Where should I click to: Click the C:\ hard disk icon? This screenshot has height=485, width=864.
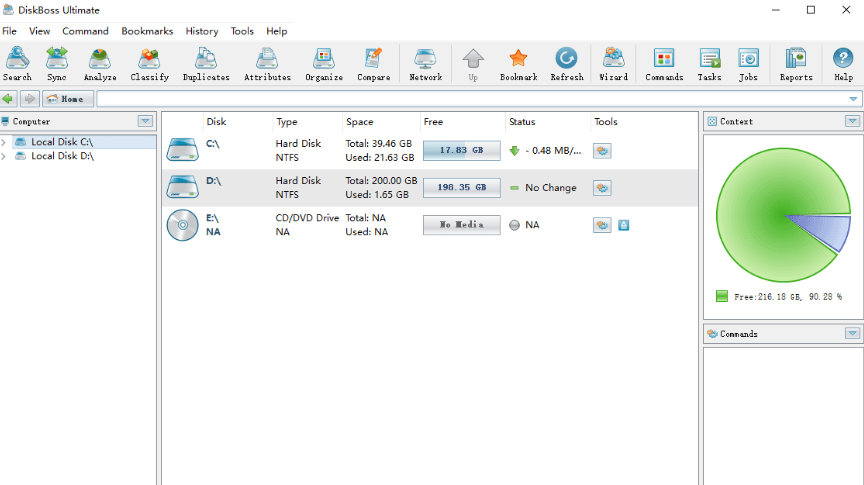pyautogui.click(x=182, y=150)
